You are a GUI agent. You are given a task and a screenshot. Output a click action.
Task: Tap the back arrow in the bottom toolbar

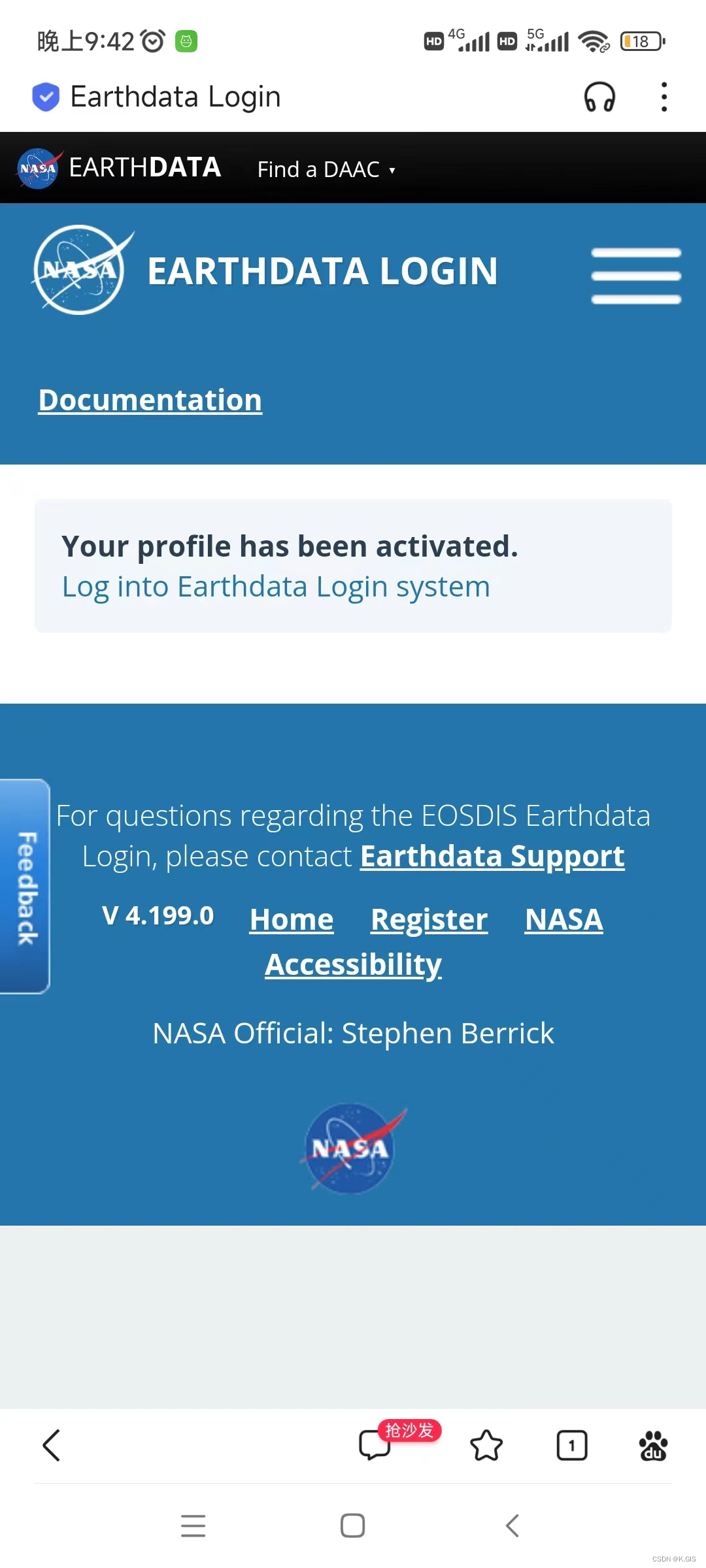pyautogui.click(x=52, y=1445)
